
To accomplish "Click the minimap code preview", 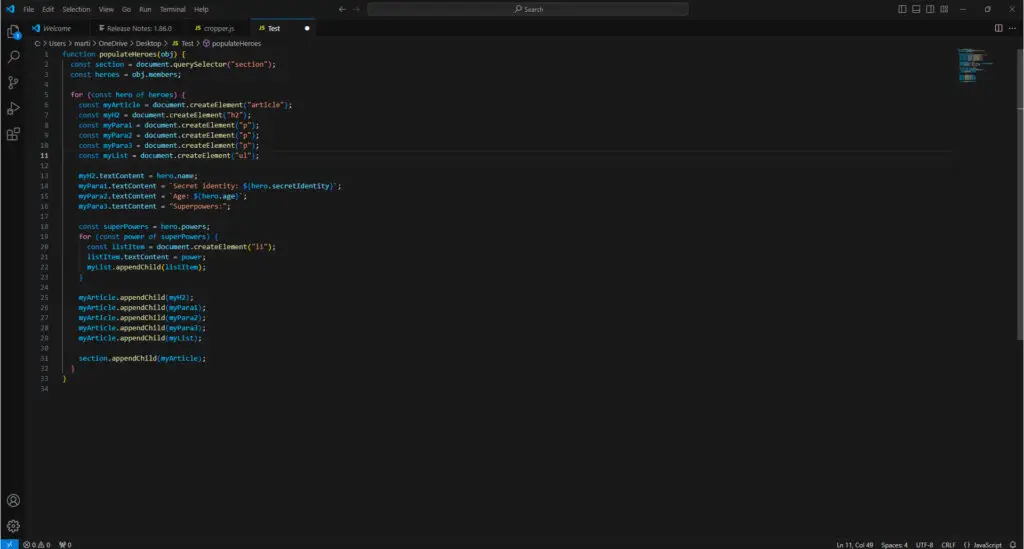I will (976, 65).
